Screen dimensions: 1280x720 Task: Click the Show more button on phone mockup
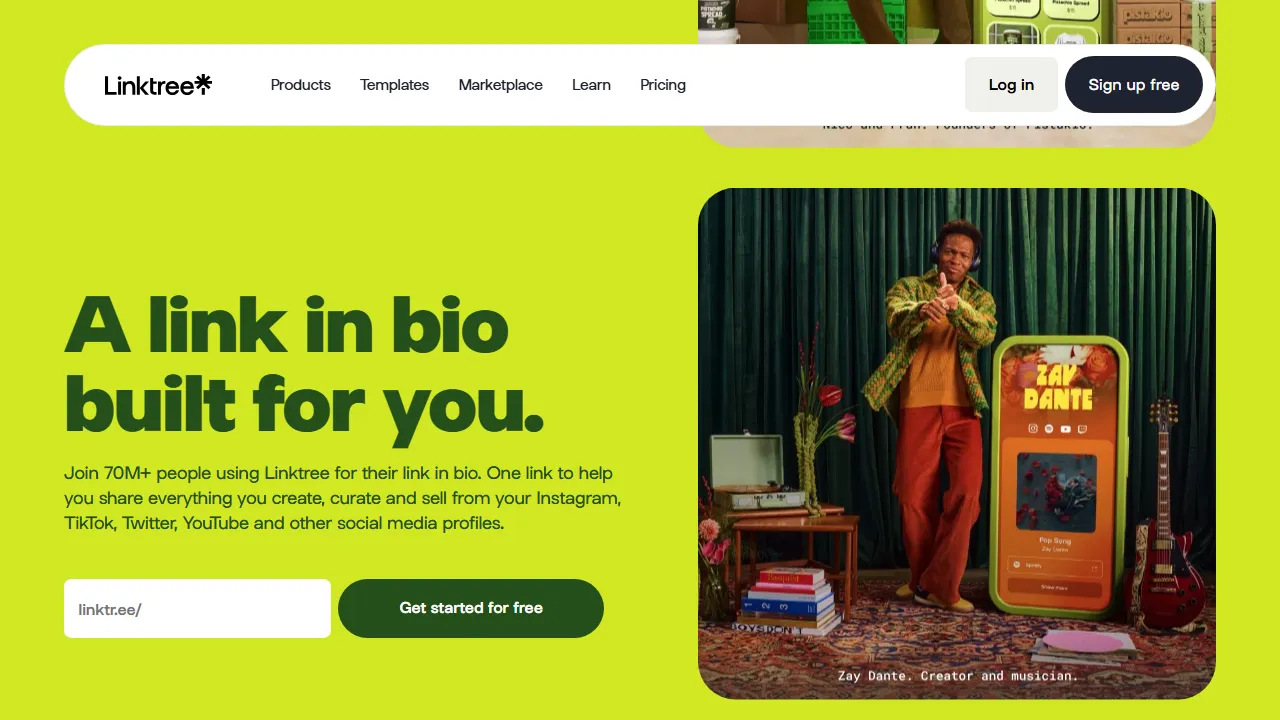1055,588
